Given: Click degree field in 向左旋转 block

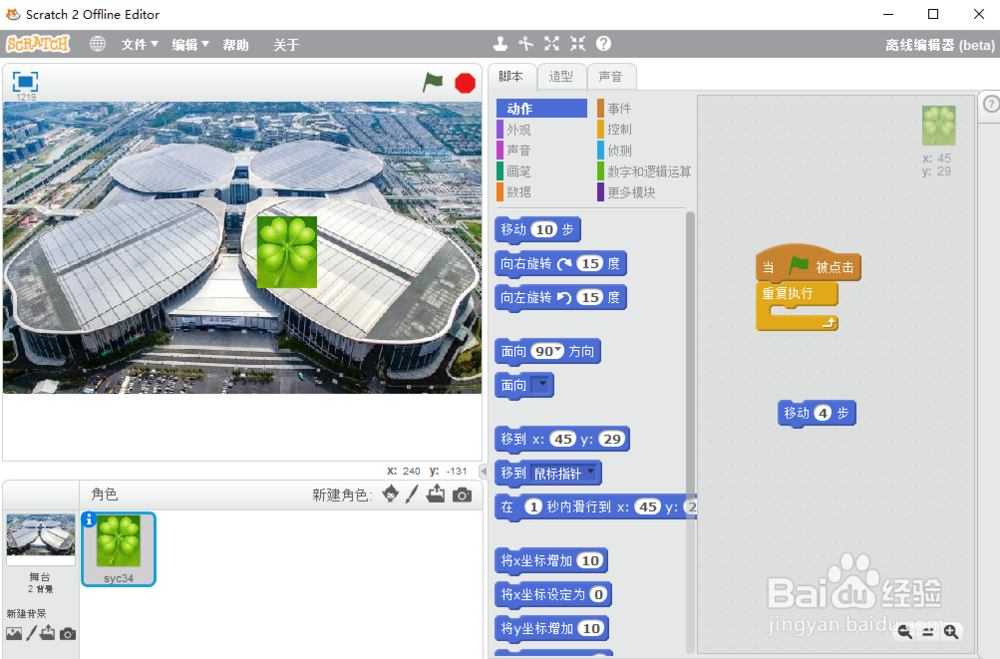Looking at the screenshot, I should pos(590,297).
